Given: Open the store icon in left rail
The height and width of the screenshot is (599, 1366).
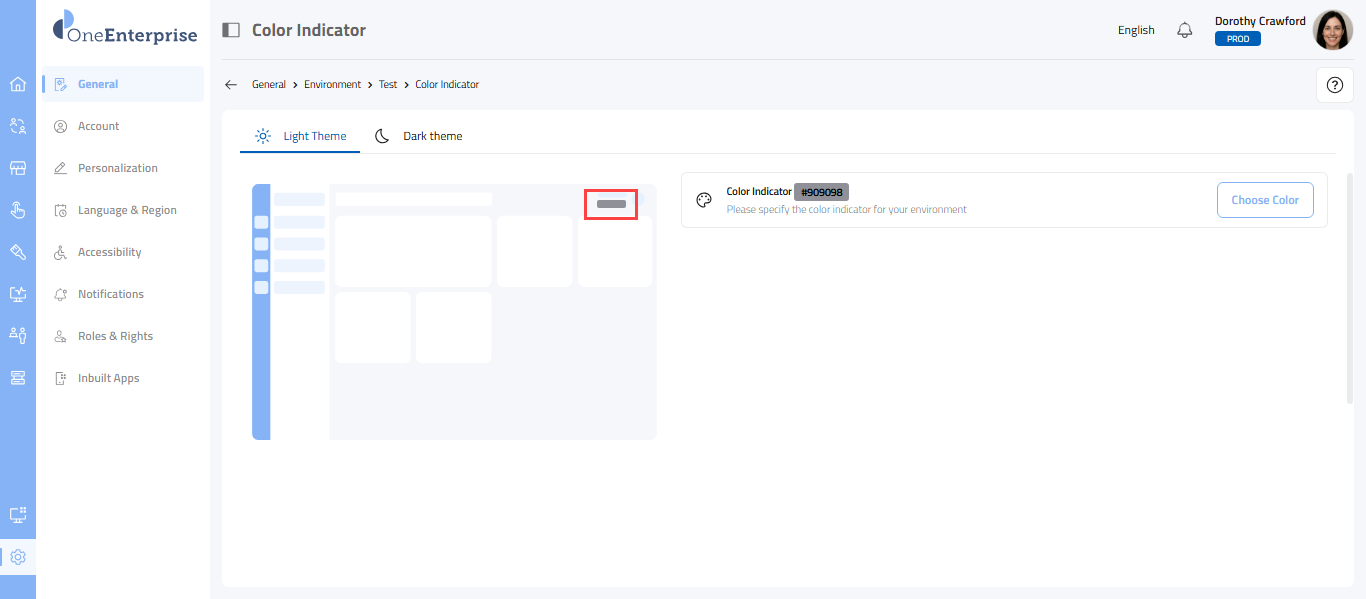Looking at the screenshot, I should tap(17, 168).
